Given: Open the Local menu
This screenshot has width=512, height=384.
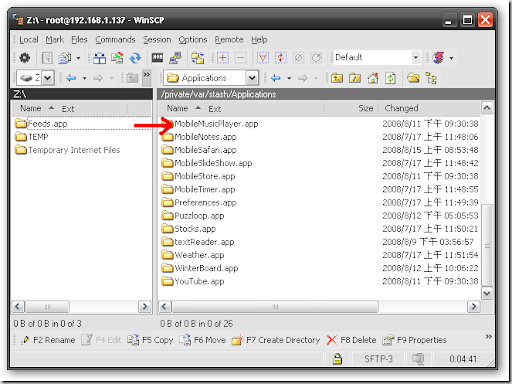Looking at the screenshot, I should point(29,40).
